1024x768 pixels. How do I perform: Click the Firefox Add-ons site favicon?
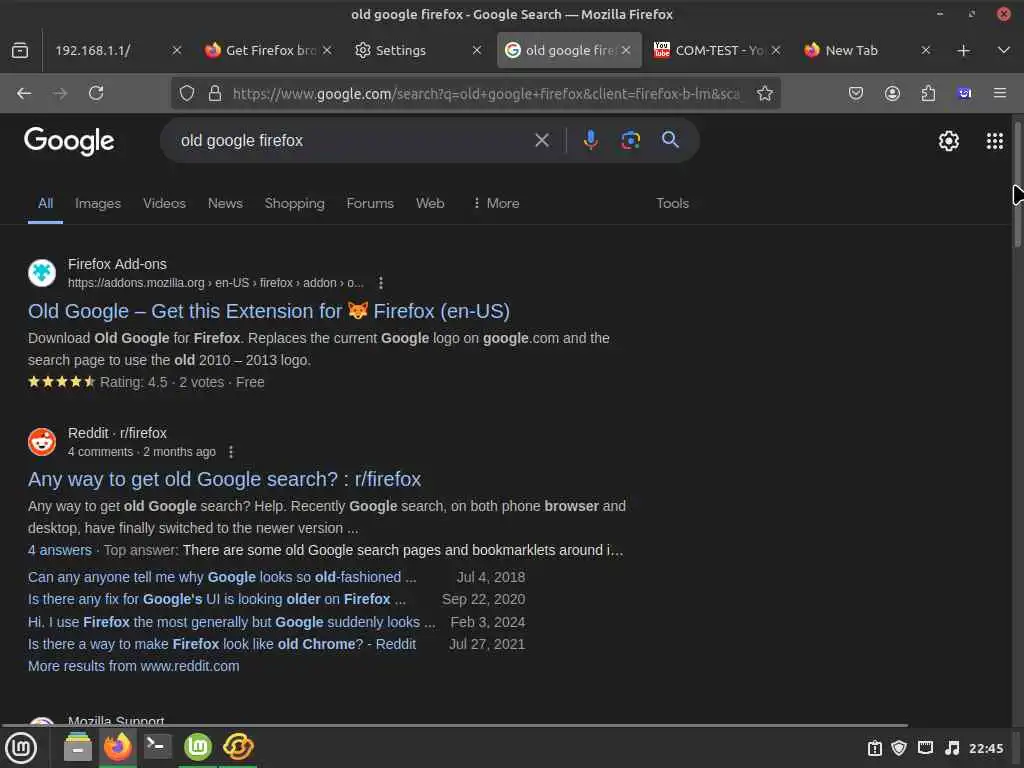click(x=42, y=272)
